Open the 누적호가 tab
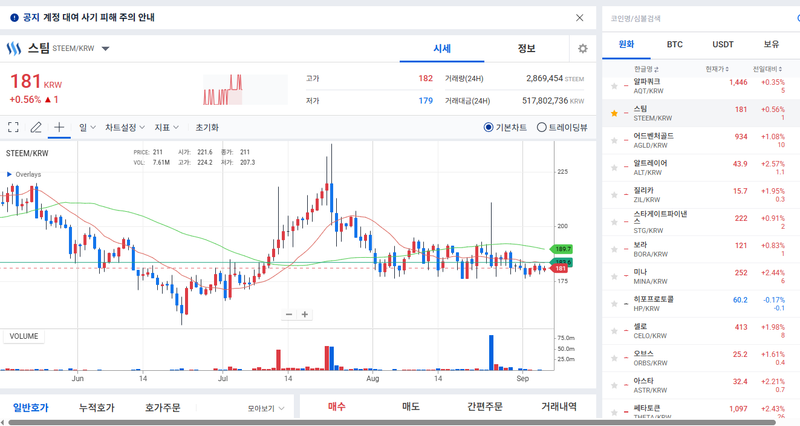Image resolution: width=800 pixels, height=426 pixels. click(96, 408)
